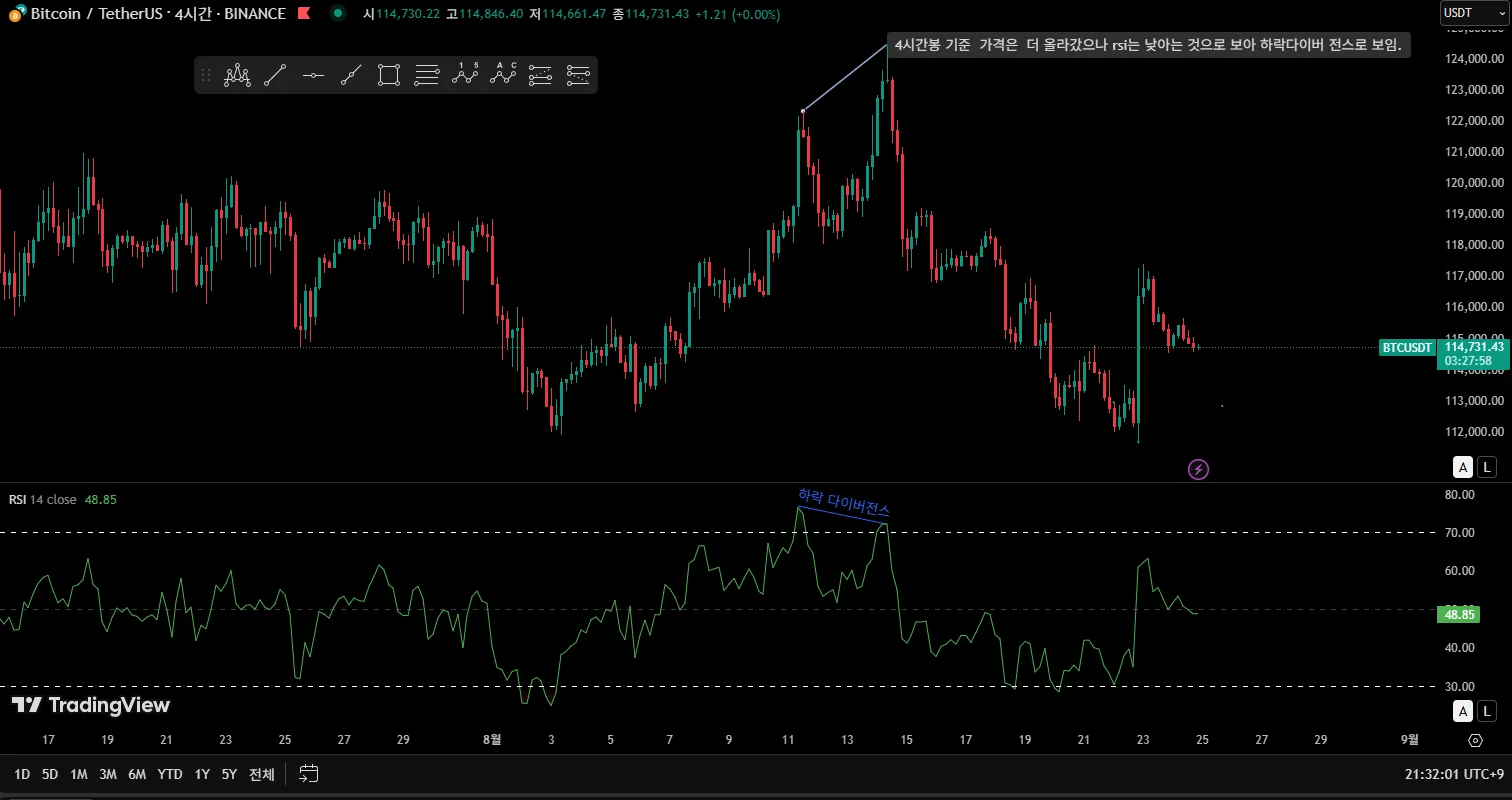This screenshot has width=1512, height=800.
Task: Open chart settings gear at bottom right
Action: (1475, 740)
